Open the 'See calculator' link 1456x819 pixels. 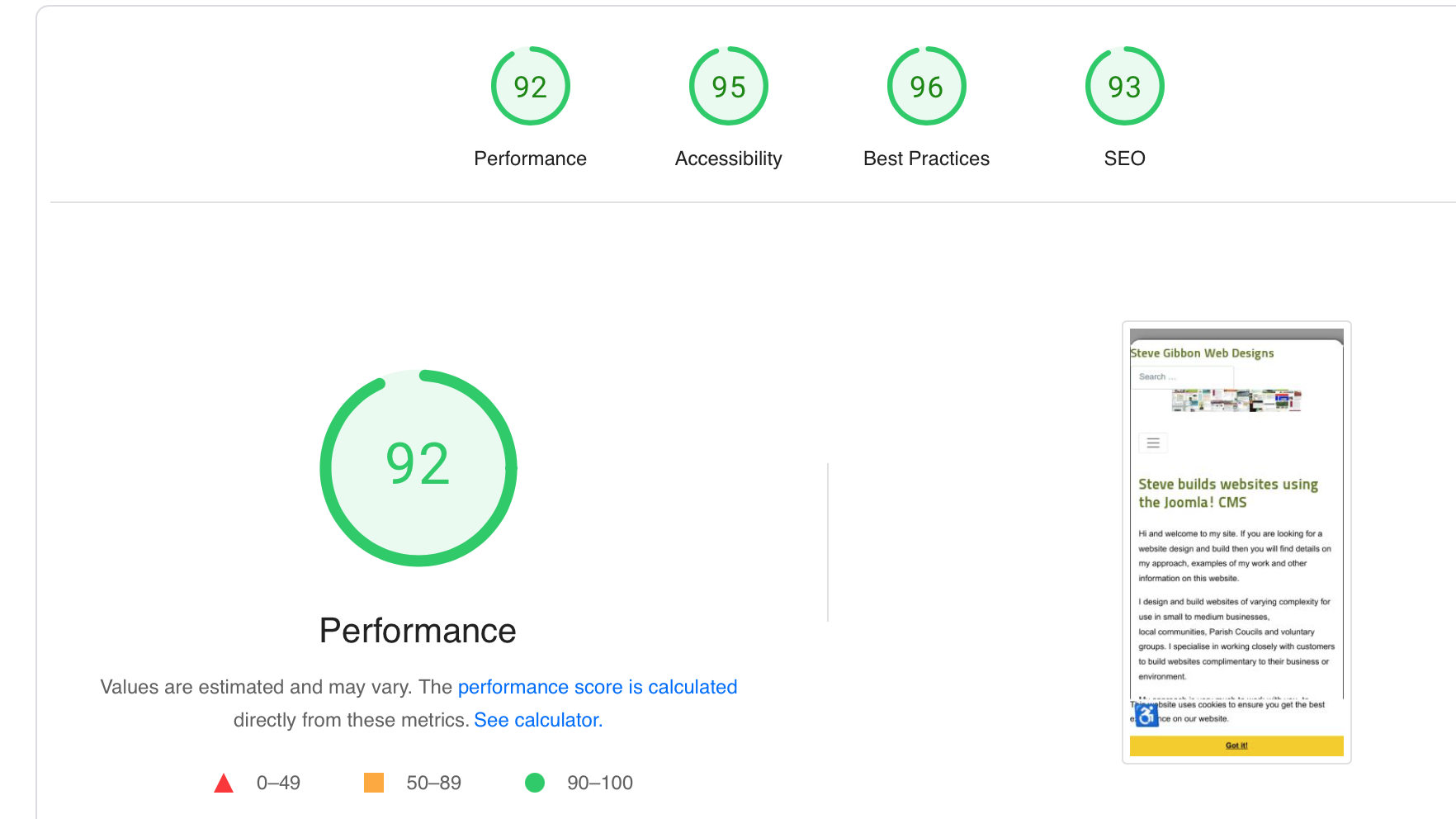click(x=537, y=720)
